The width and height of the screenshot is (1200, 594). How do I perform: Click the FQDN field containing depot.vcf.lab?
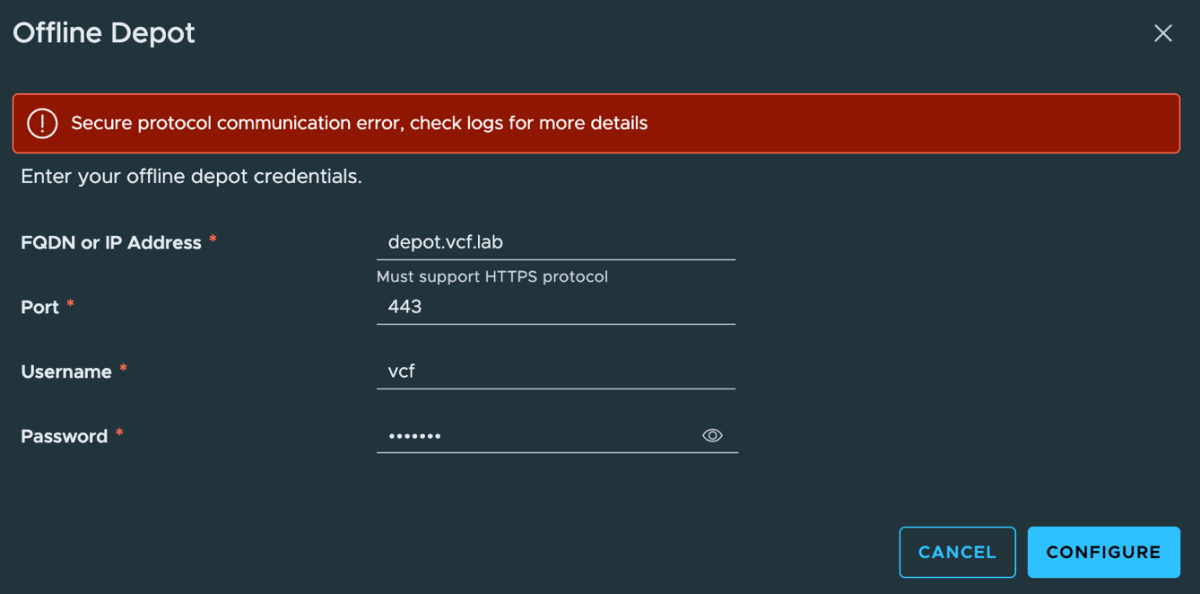(x=555, y=242)
